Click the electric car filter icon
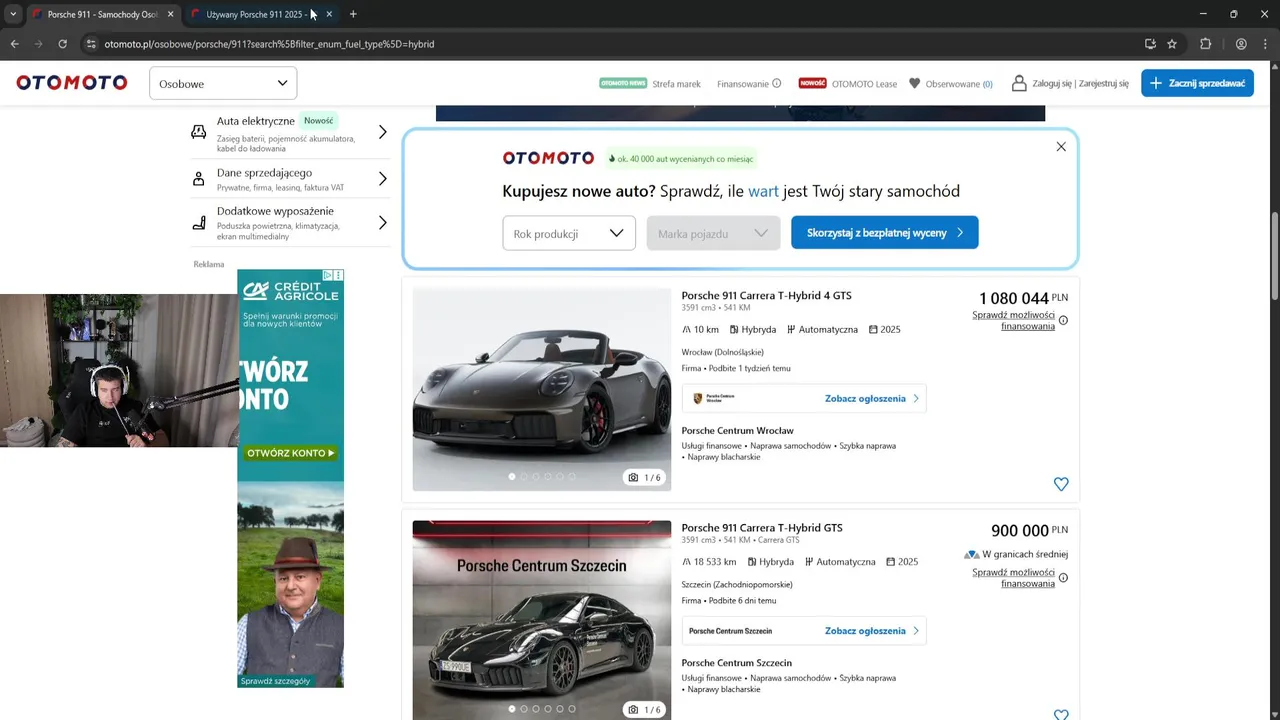Image resolution: width=1280 pixels, height=720 pixels. (199, 131)
